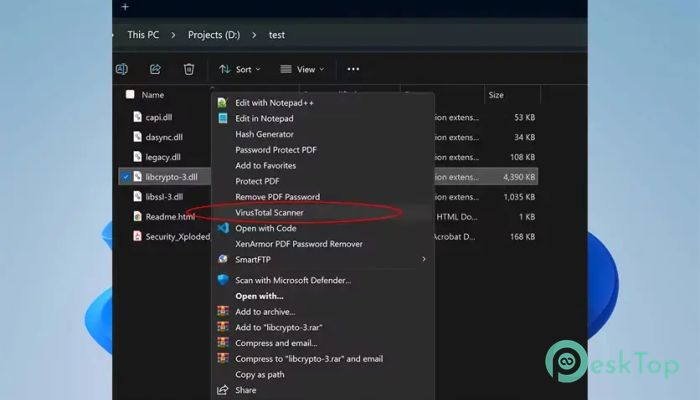Toggle the select-all checkbox beside Name
Viewport: 700px width, 400px height.
[x=130, y=94]
